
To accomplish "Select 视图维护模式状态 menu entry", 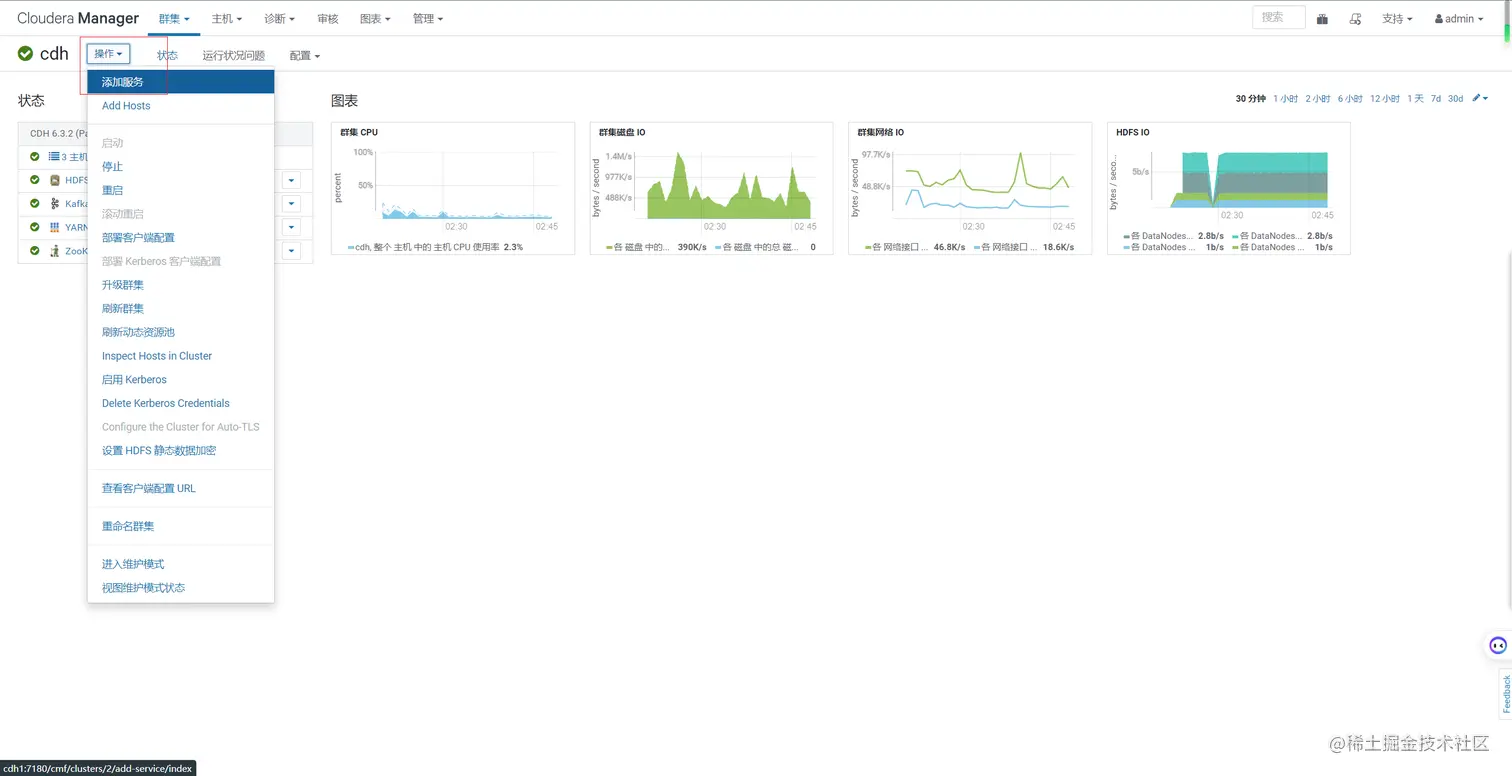I will tap(181, 588).
